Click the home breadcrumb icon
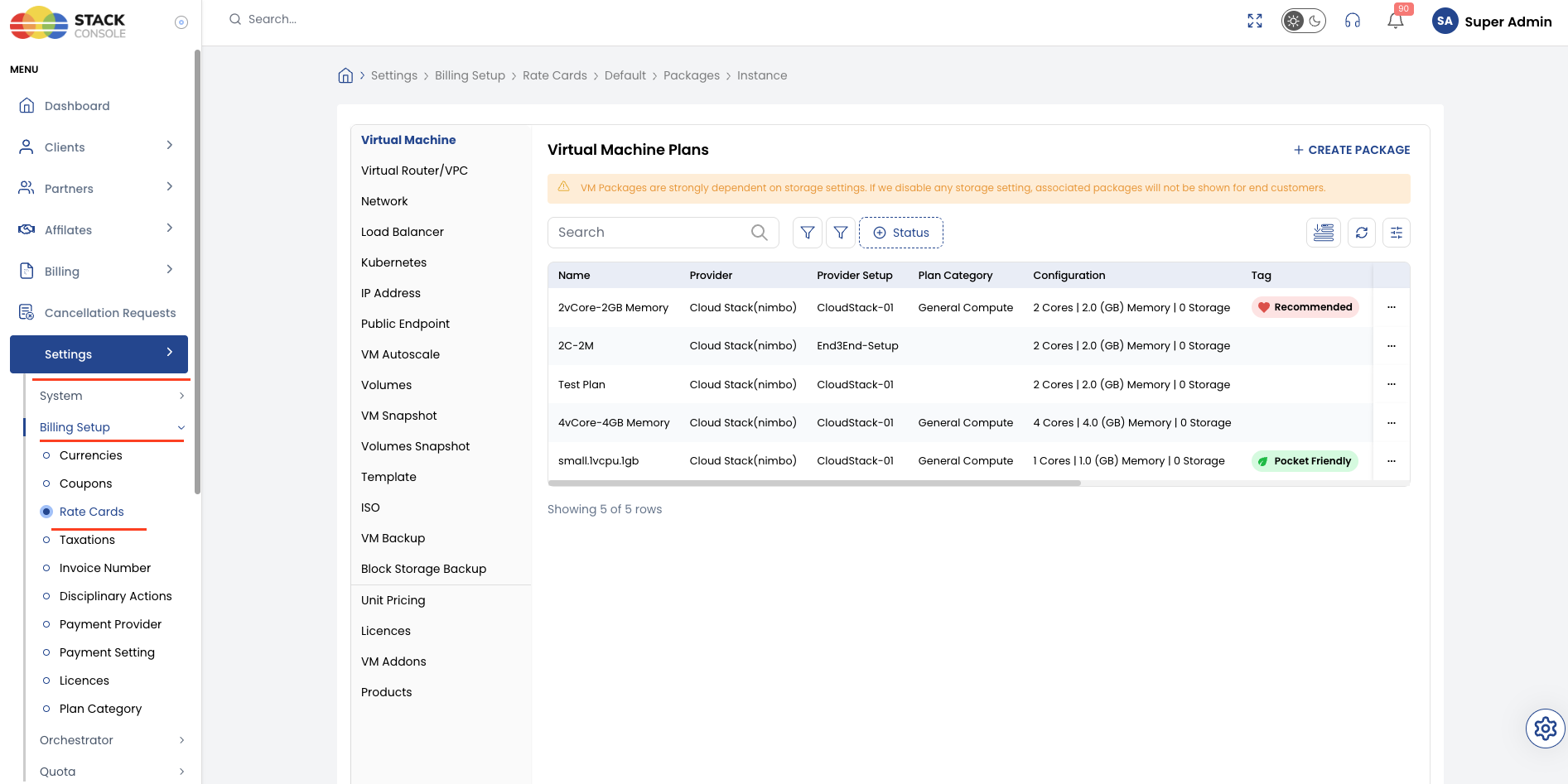This screenshot has height=784, width=1568. [345, 75]
